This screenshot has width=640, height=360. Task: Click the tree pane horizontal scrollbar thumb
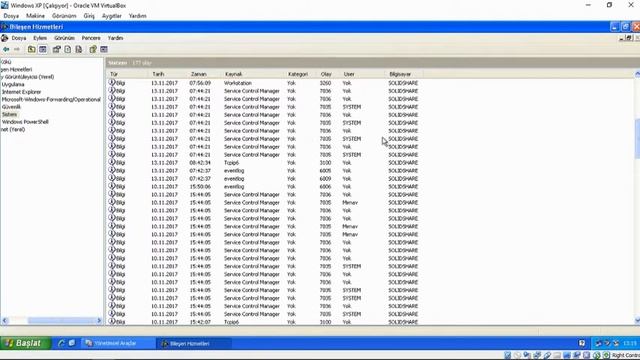(x=61, y=321)
